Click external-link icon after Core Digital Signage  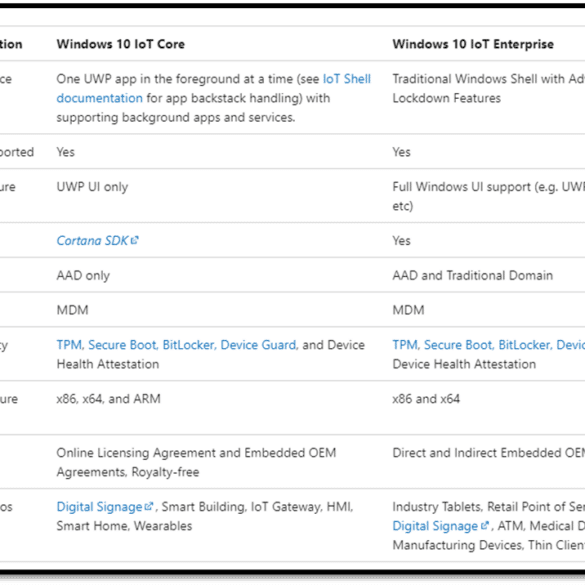[x=149, y=506]
